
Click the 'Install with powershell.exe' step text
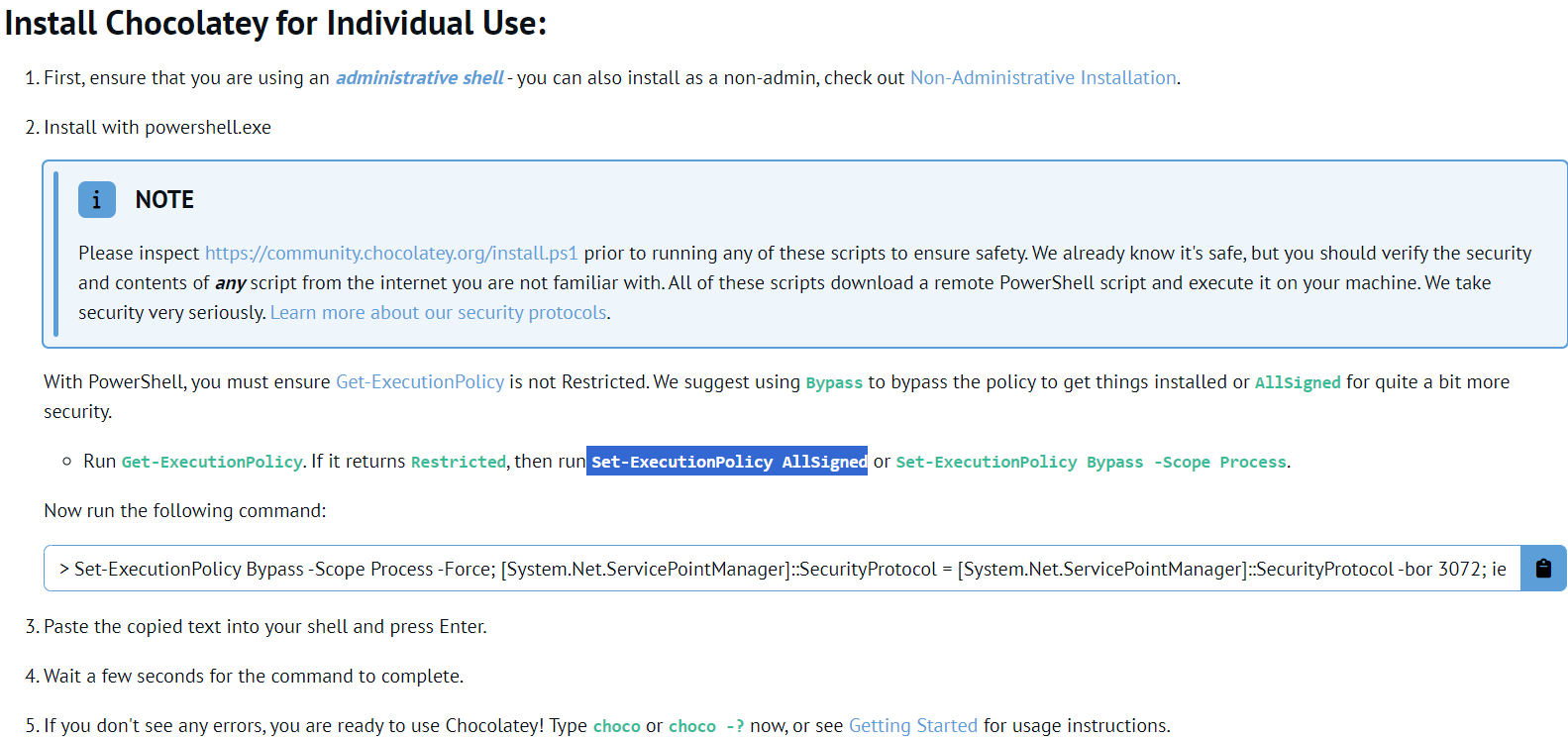point(157,128)
